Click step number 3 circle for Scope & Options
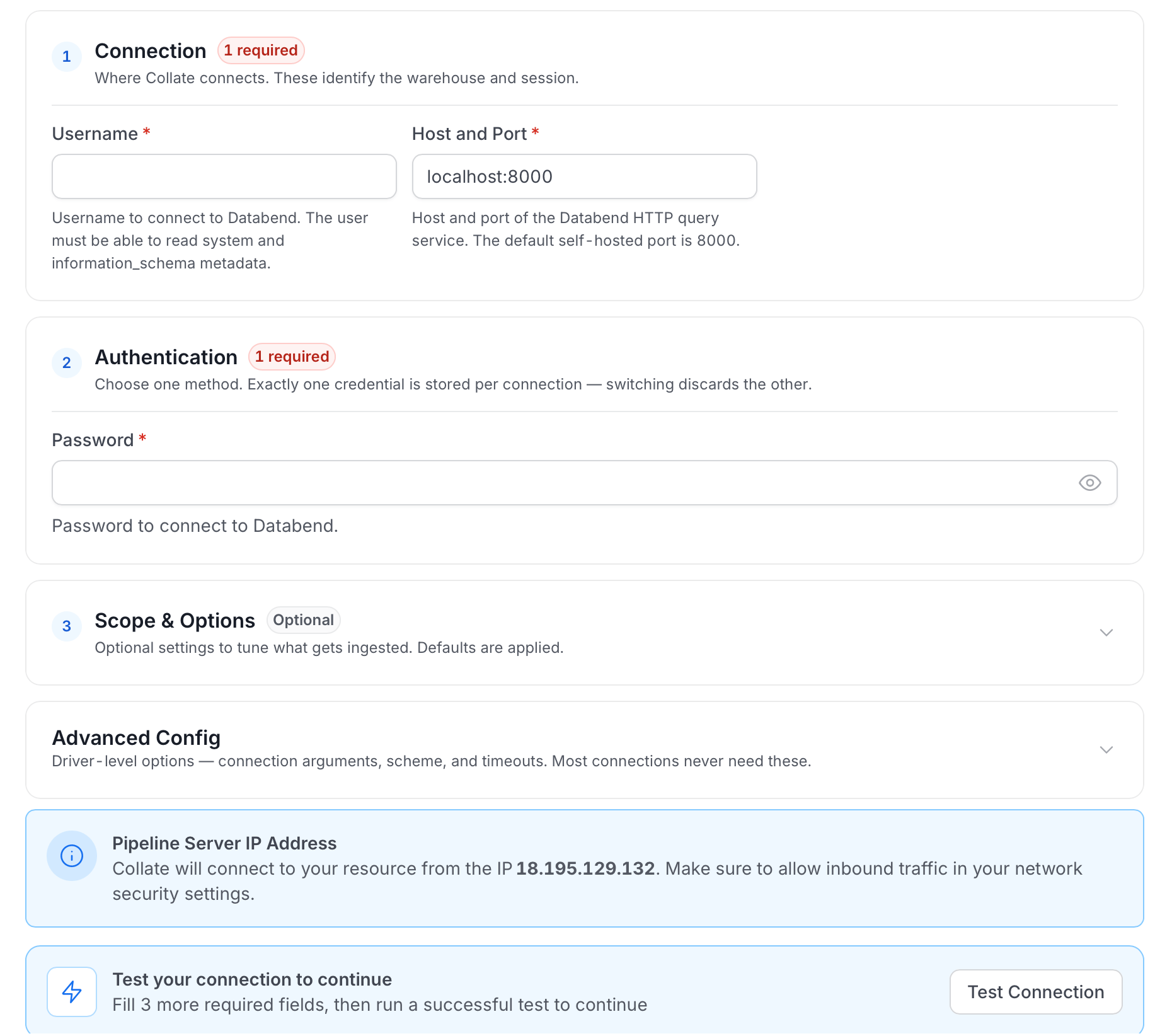This screenshot has width=1172, height=1036. pyautogui.click(x=67, y=626)
